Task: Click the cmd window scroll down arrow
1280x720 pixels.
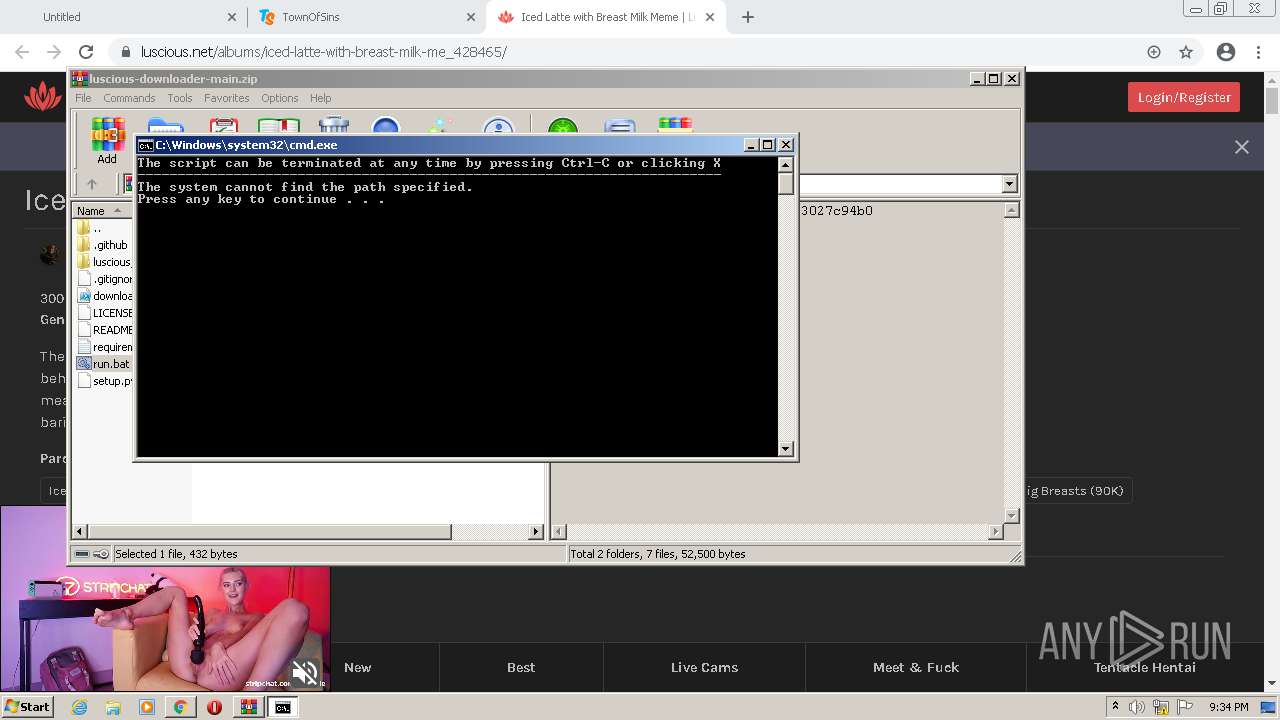Action: coord(786,449)
